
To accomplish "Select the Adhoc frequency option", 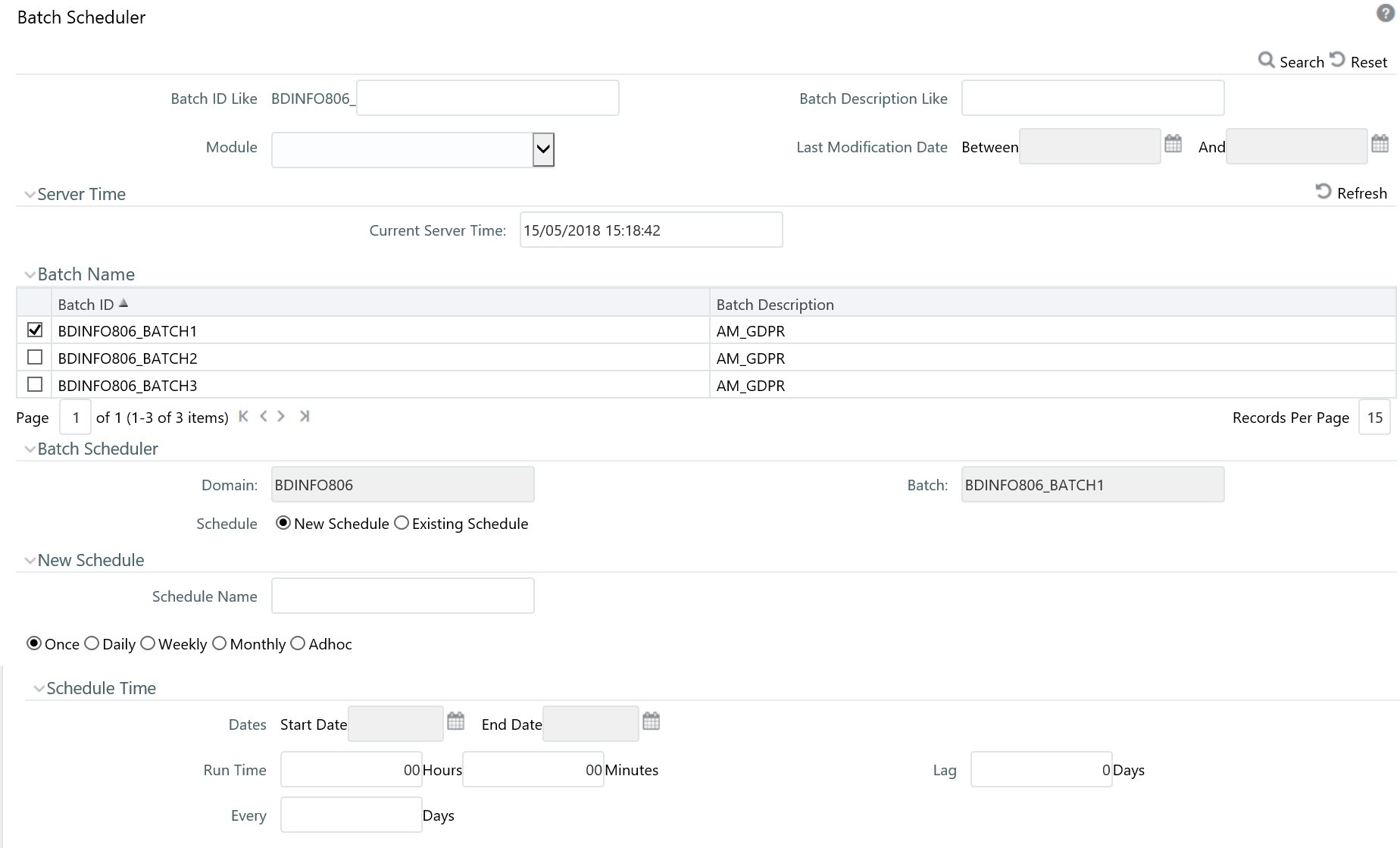I will pyautogui.click(x=298, y=643).
